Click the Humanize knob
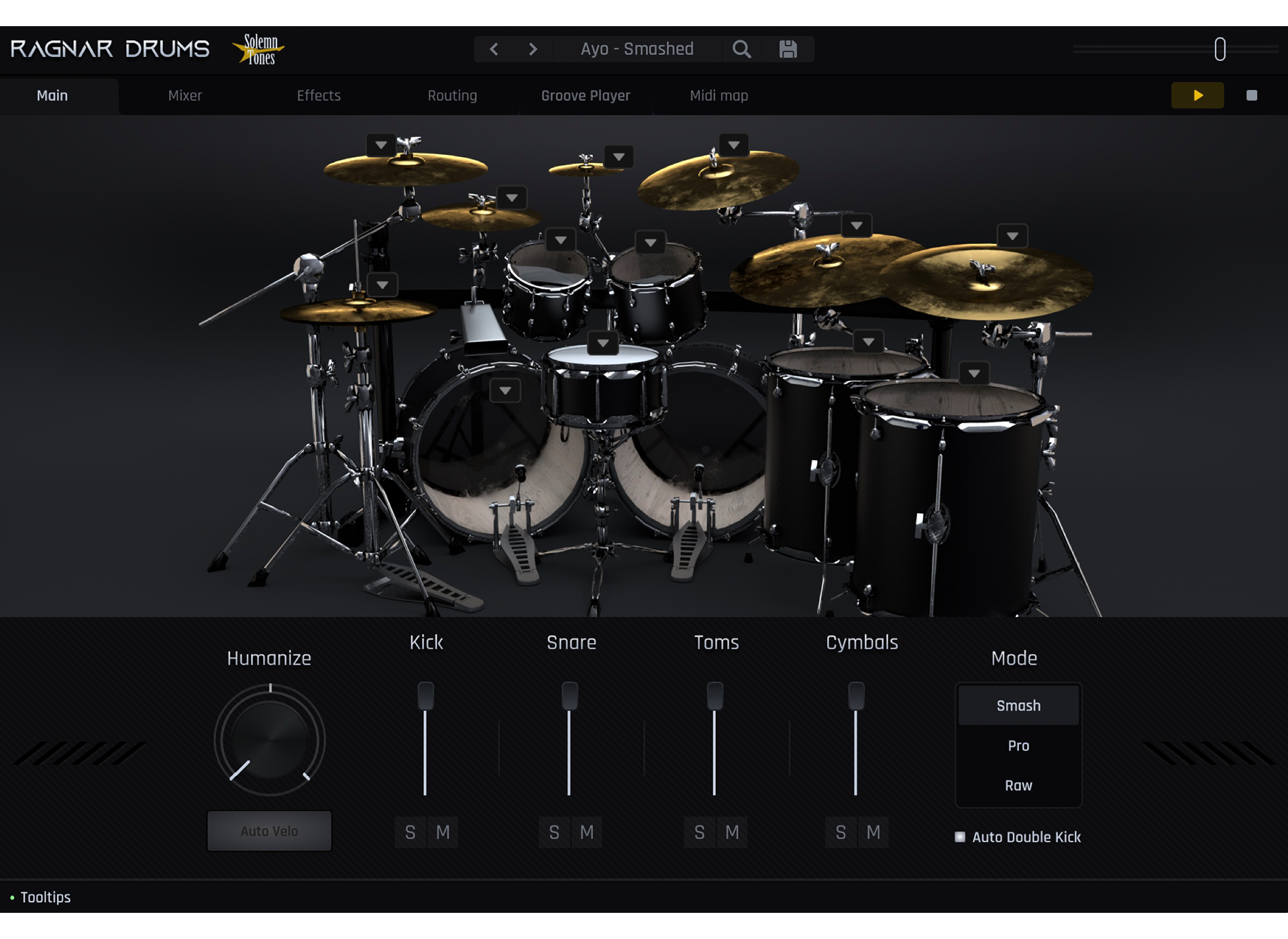 270,740
